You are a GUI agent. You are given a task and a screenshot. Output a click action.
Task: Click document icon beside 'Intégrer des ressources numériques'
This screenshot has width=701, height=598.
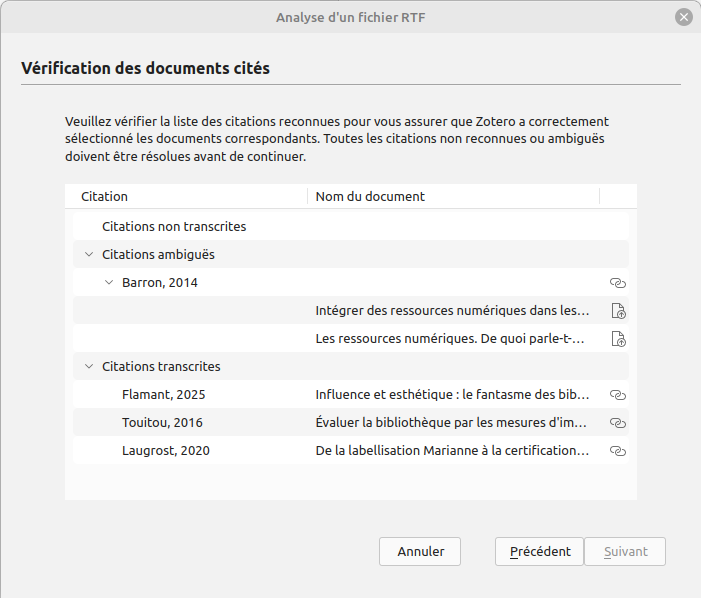point(617,311)
